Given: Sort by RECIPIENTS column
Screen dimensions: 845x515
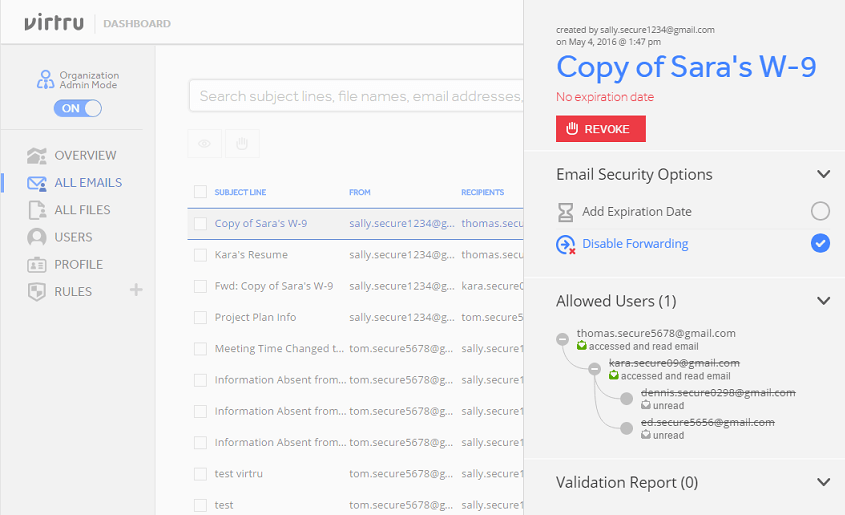Looking at the screenshot, I should coord(482,192).
